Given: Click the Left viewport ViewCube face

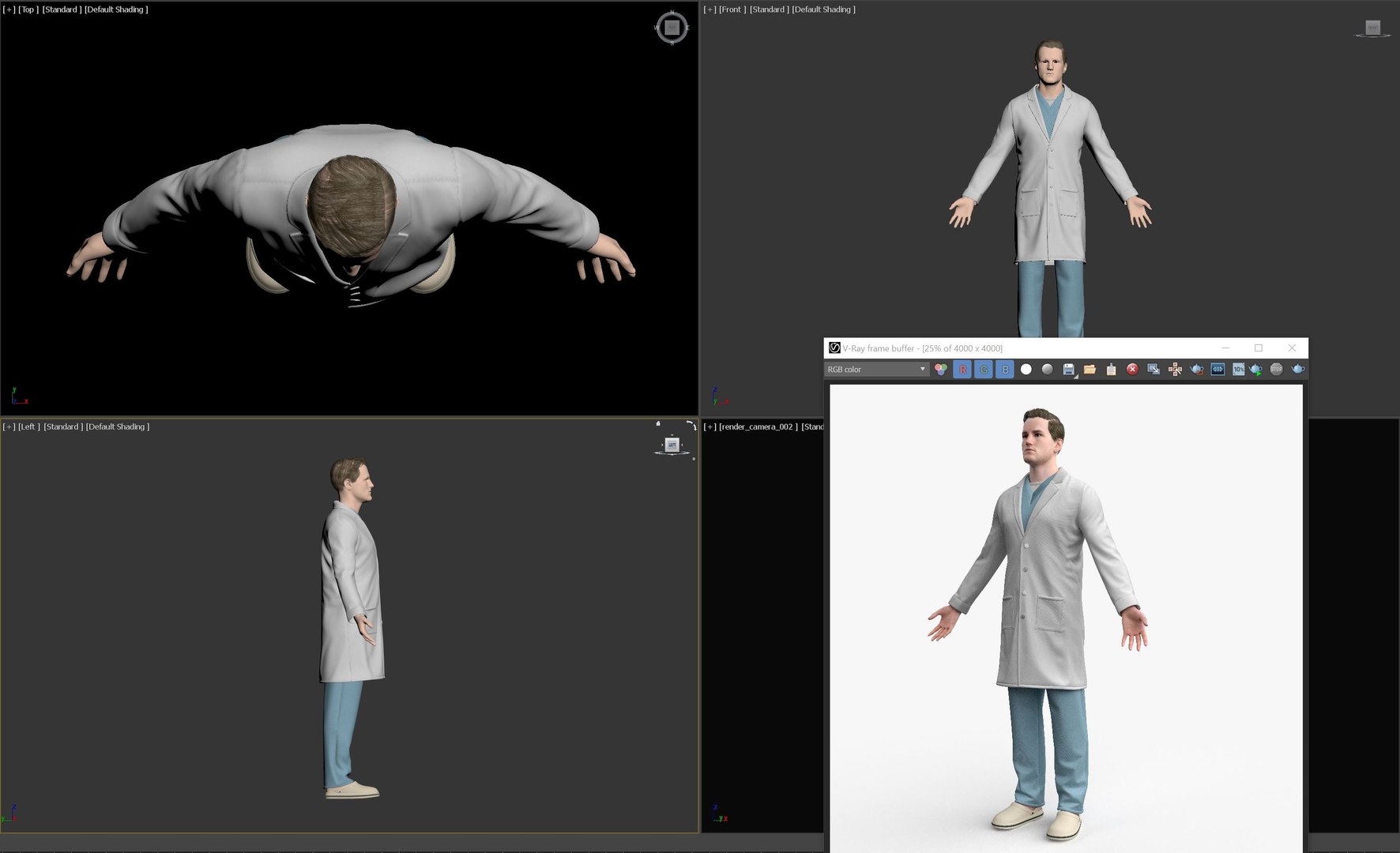Looking at the screenshot, I should pyautogui.click(x=672, y=445).
